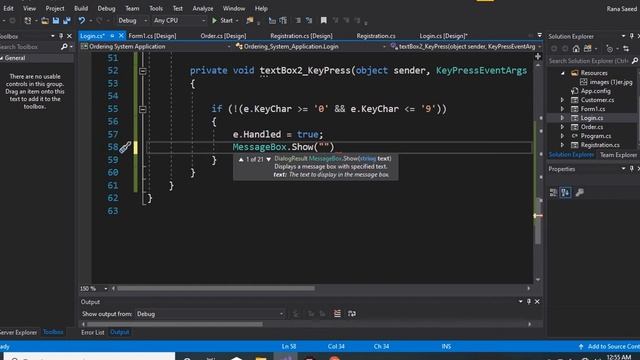Click the Search Solution Explorer input field

pyautogui.click(x=588, y=61)
